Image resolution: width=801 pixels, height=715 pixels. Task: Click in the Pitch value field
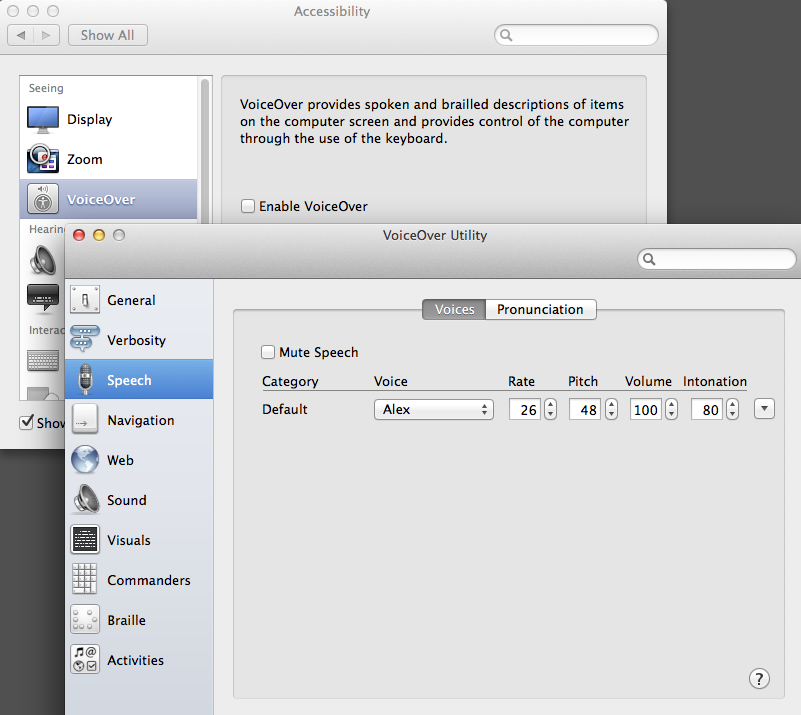point(584,410)
